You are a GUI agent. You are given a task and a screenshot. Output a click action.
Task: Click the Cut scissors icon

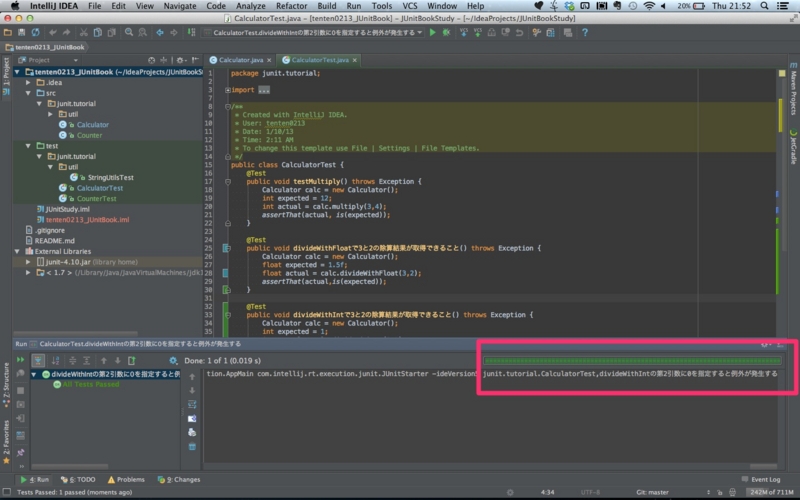point(84,33)
